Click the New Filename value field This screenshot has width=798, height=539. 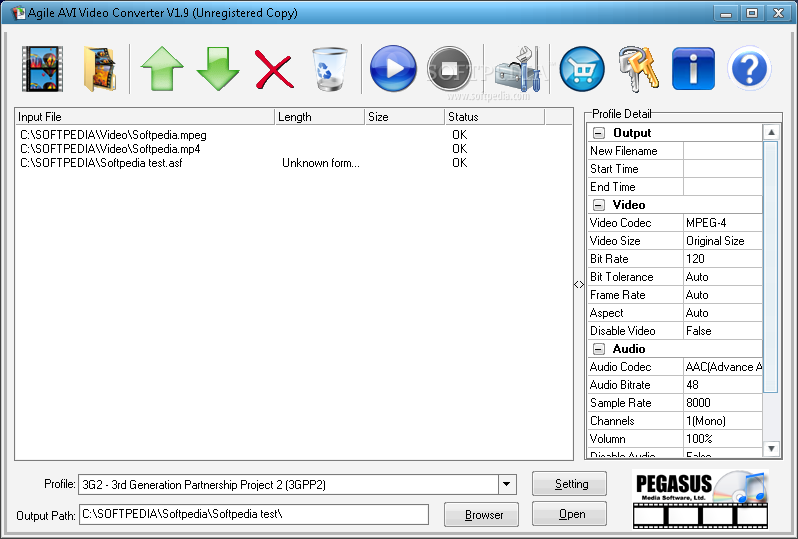coord(723,151)
